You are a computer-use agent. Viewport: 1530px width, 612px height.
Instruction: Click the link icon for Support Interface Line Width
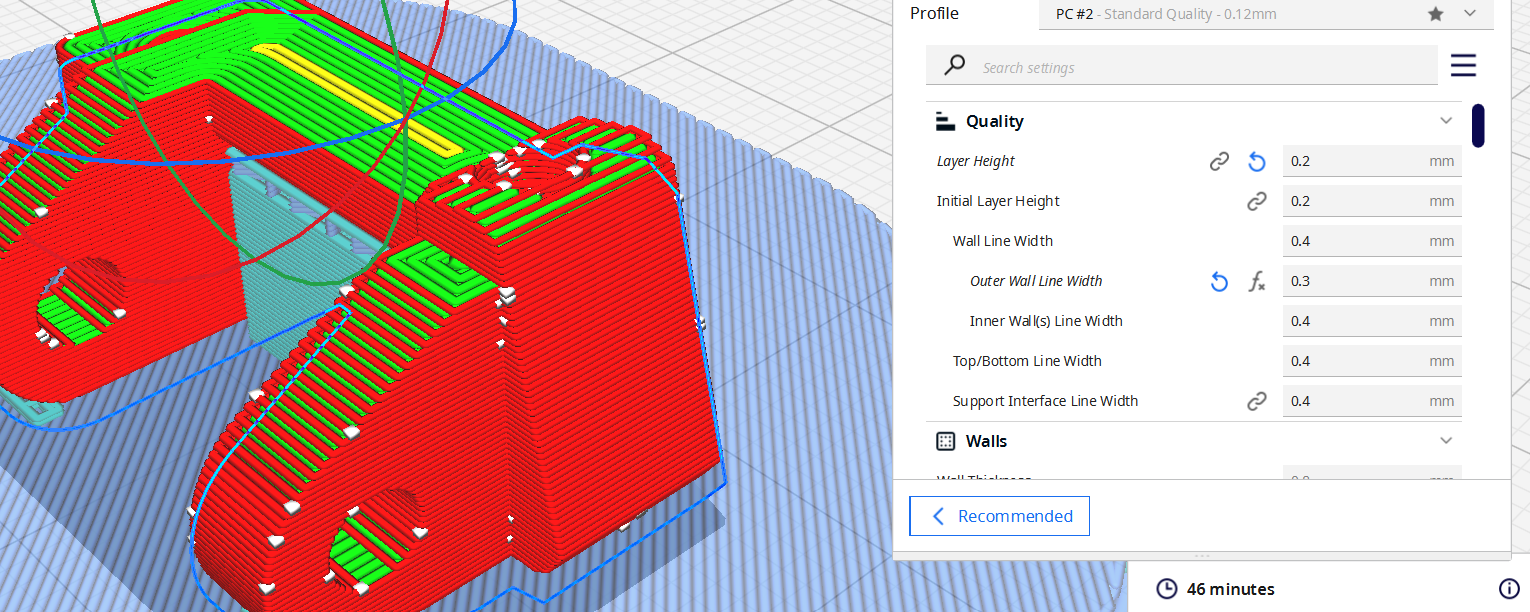[x=1257, y=401]
